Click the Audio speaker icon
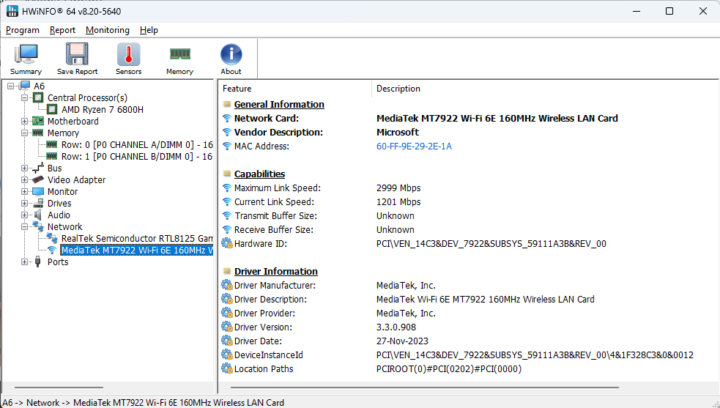Viewport: 720px width, 408px height. (38, 215)
